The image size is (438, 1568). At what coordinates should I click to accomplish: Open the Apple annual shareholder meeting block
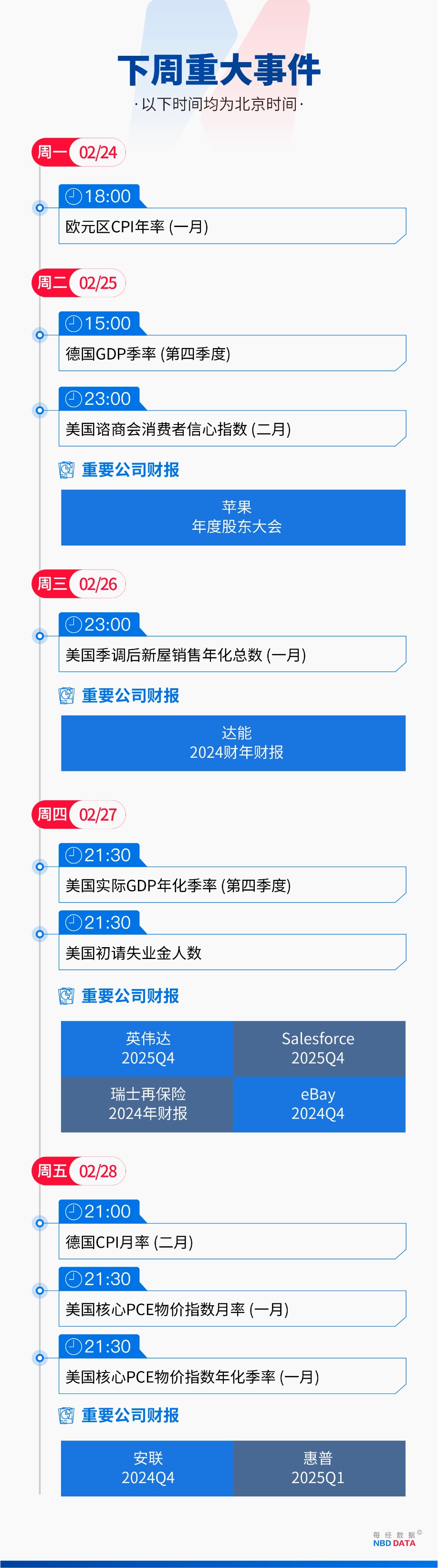[x=233, y=517]
